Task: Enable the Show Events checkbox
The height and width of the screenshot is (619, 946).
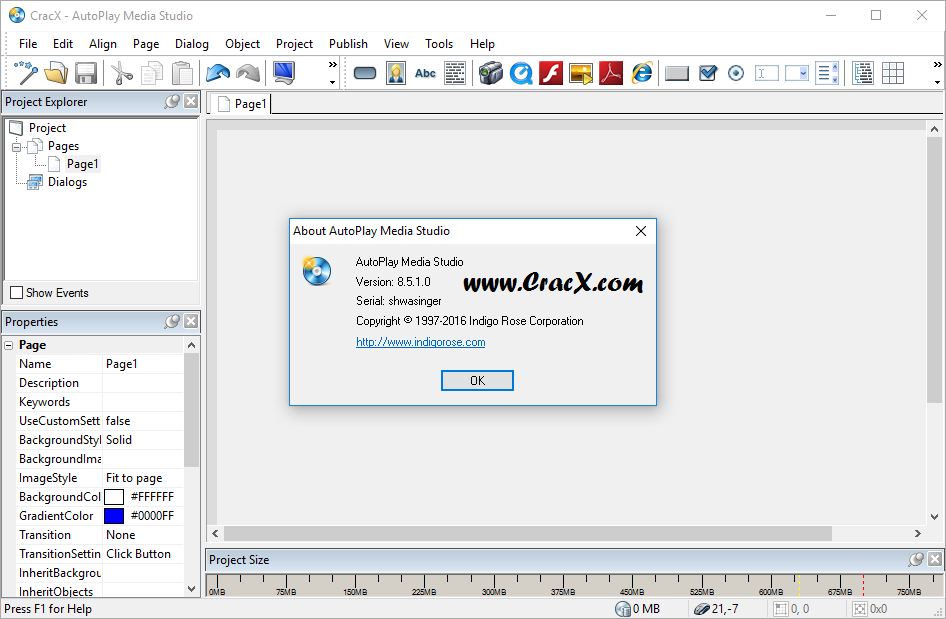Action: click(17, 293)
